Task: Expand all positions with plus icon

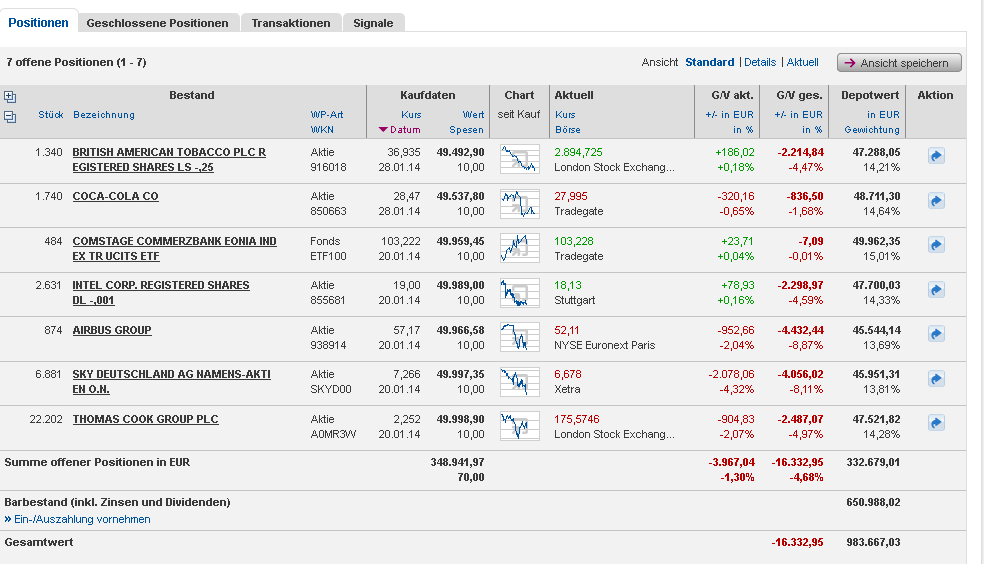Action: click(10, 97)
